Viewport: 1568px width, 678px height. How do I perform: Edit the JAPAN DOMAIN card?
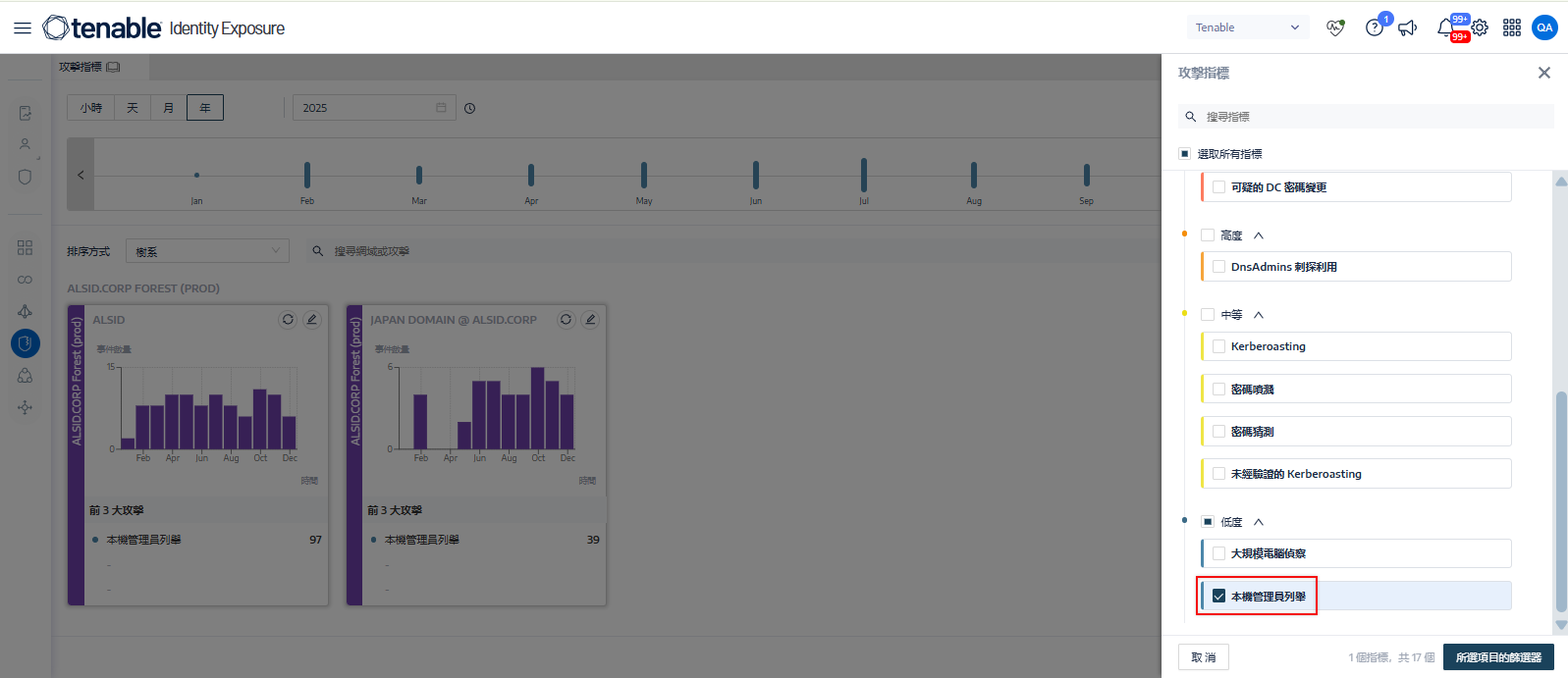[590, 320]
